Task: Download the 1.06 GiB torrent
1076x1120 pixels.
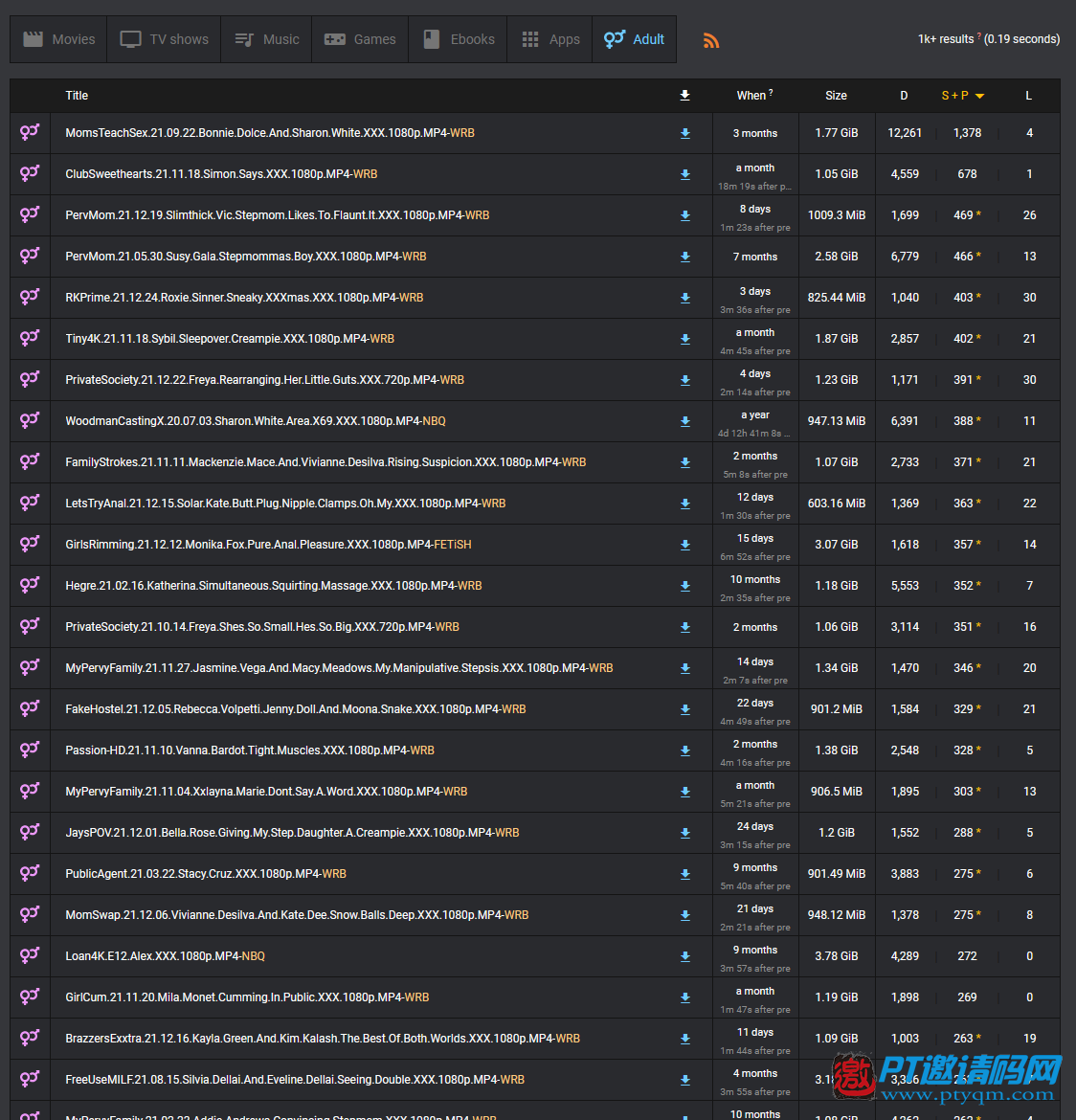Action: tap(685, 628)
